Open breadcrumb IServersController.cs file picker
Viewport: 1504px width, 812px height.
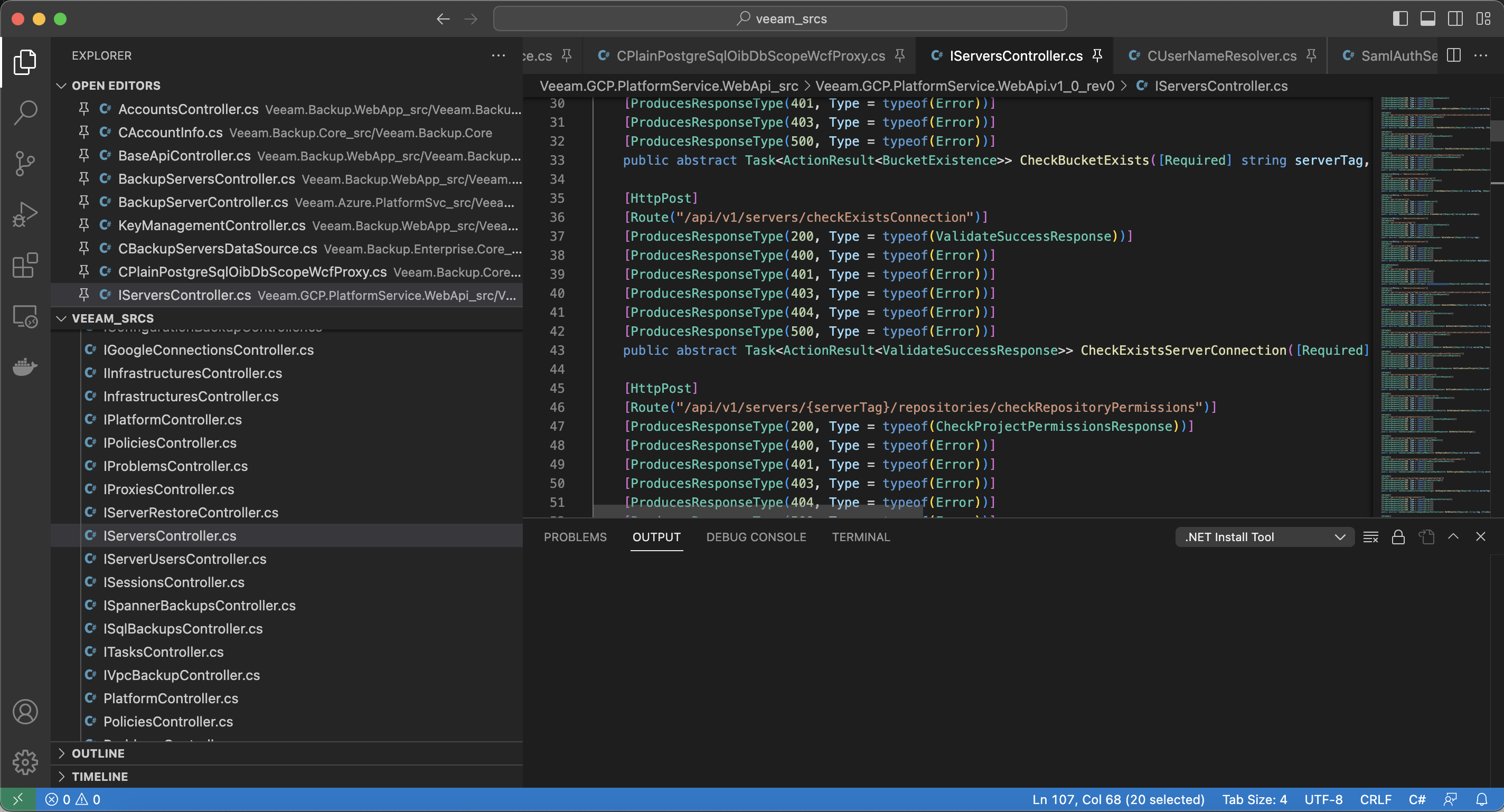(1211, 86)
